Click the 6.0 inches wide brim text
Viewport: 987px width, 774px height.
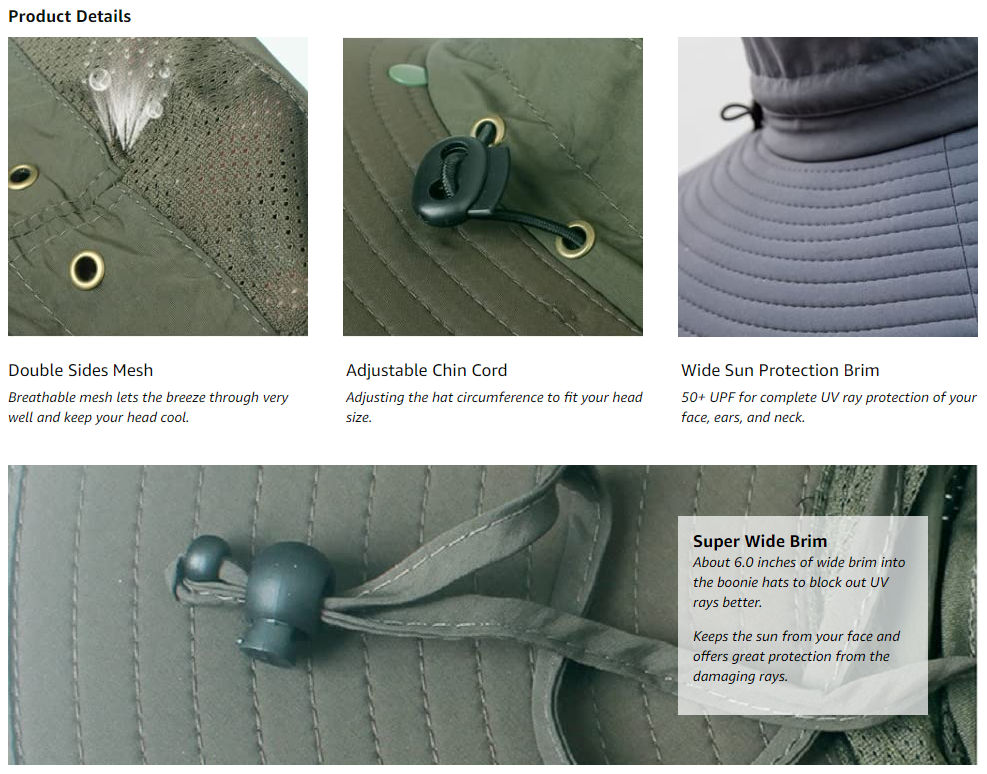pos(799,582)
